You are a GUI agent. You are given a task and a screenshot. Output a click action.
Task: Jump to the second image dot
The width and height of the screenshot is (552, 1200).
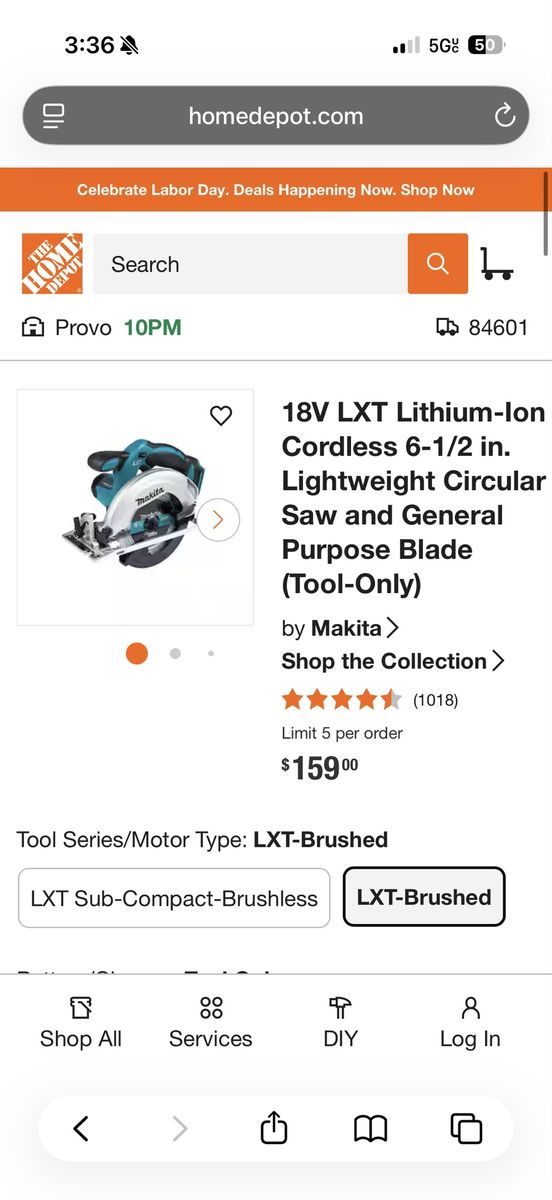tap(175, 653)
